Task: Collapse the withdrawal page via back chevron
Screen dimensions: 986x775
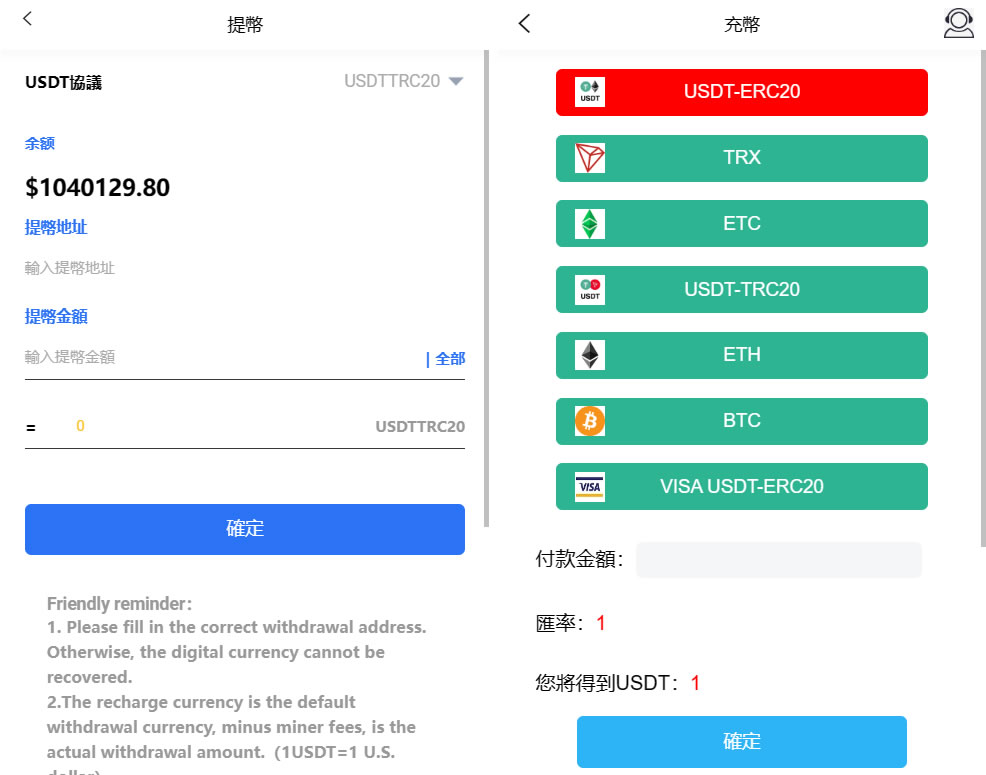Action: point(27,20)
